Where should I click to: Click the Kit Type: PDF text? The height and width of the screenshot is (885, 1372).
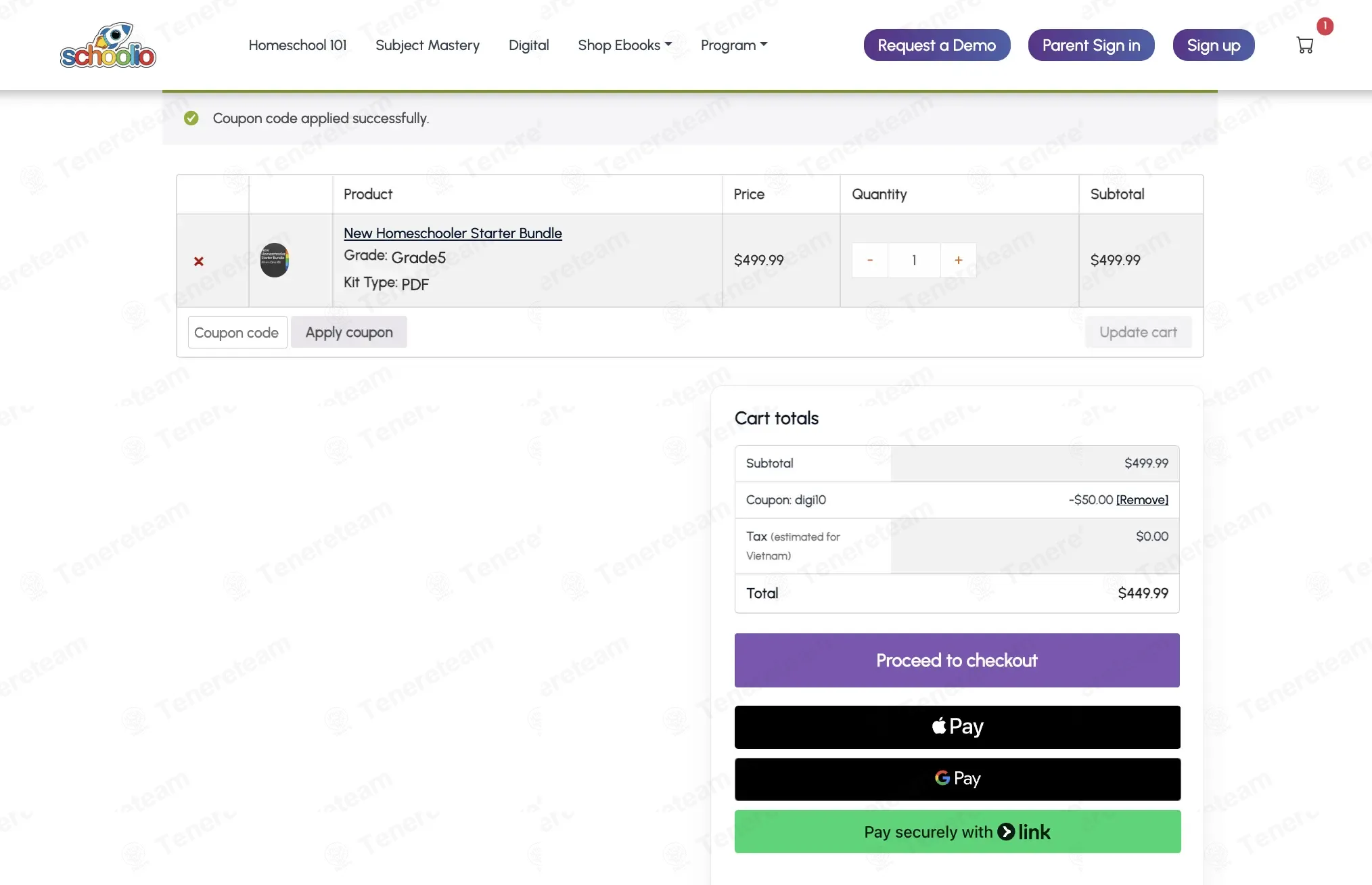coord(386,283)
